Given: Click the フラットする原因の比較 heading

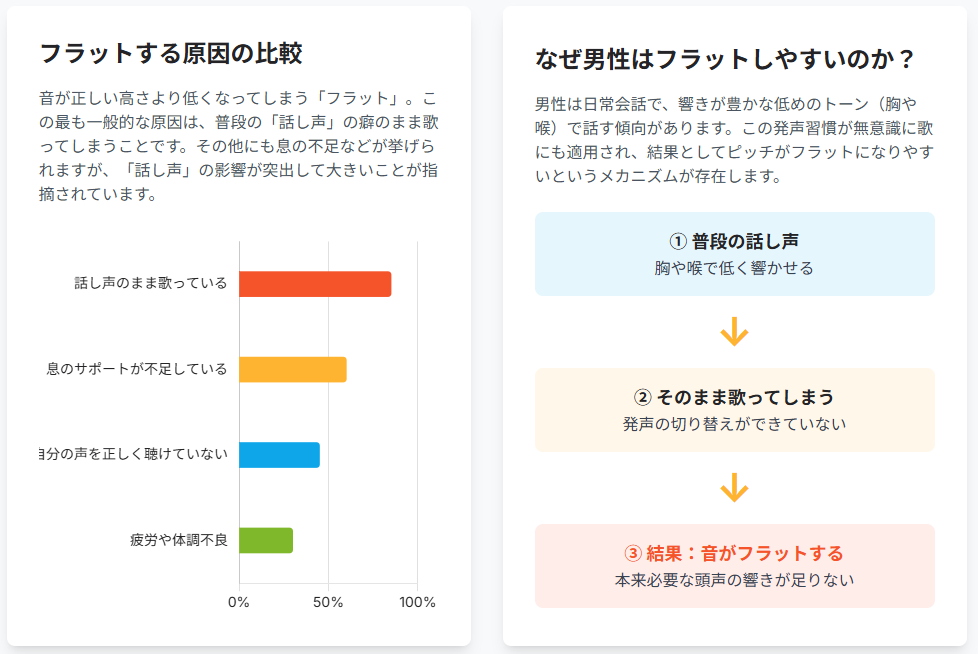Looking at the screenshot, I should [170, 53].
